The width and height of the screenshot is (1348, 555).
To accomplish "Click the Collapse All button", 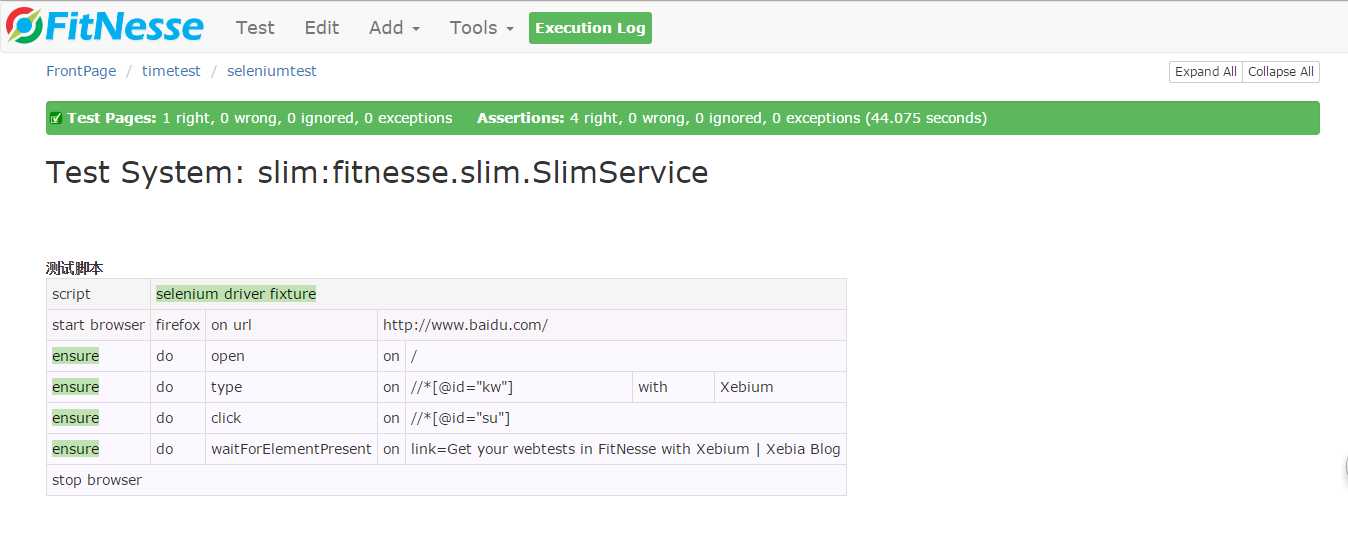I will [1281, 72].
